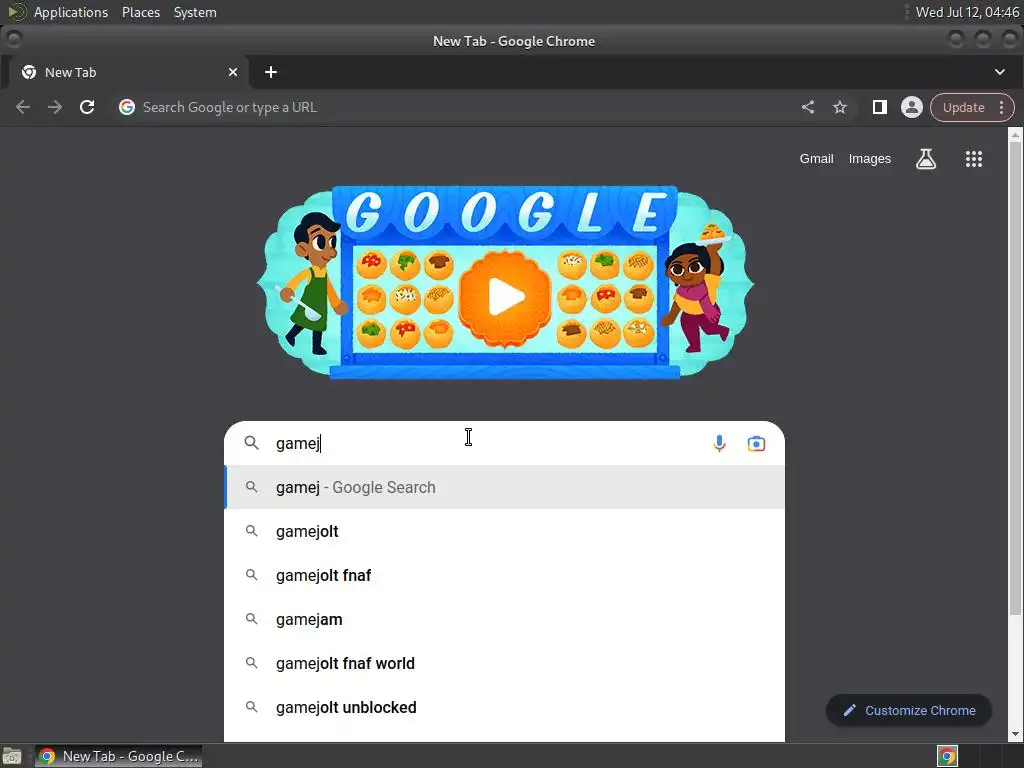Open the side panel icon
The width and height of the screenshot is (1024, 768).
[880, 107]
